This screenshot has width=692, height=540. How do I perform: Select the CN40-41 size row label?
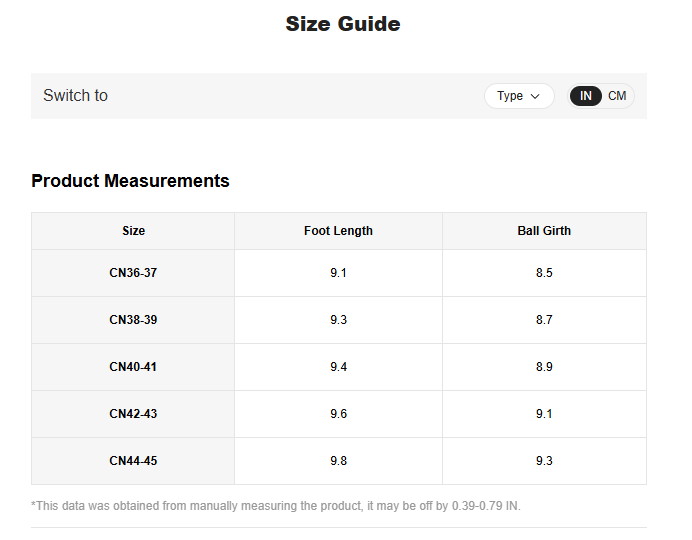133,367
